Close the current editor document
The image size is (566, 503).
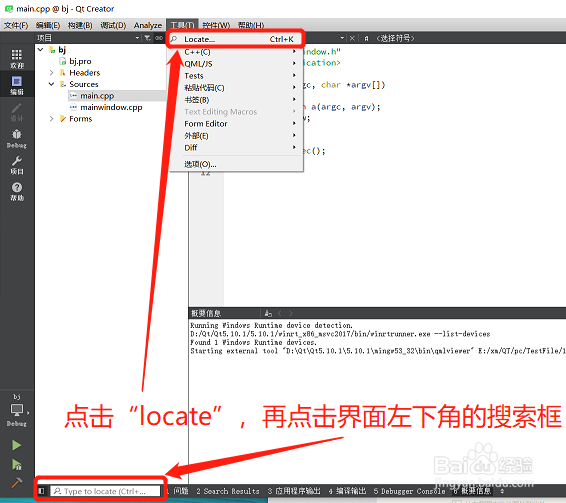352,38
